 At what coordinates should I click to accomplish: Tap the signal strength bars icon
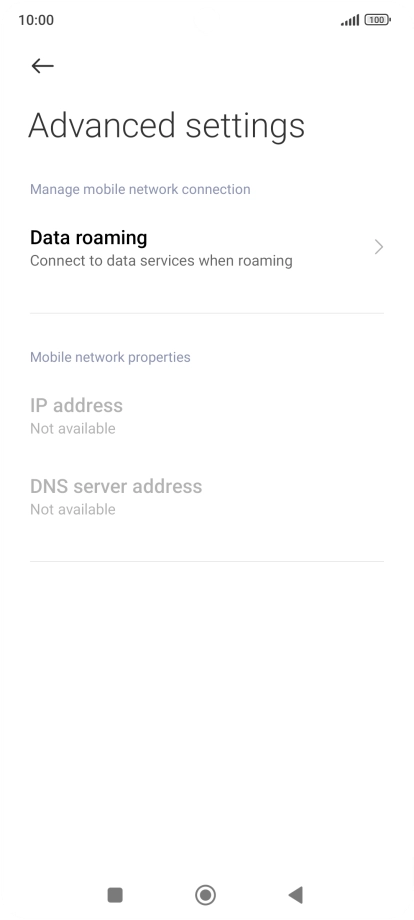pyautogui.click(x=350, y=21)
